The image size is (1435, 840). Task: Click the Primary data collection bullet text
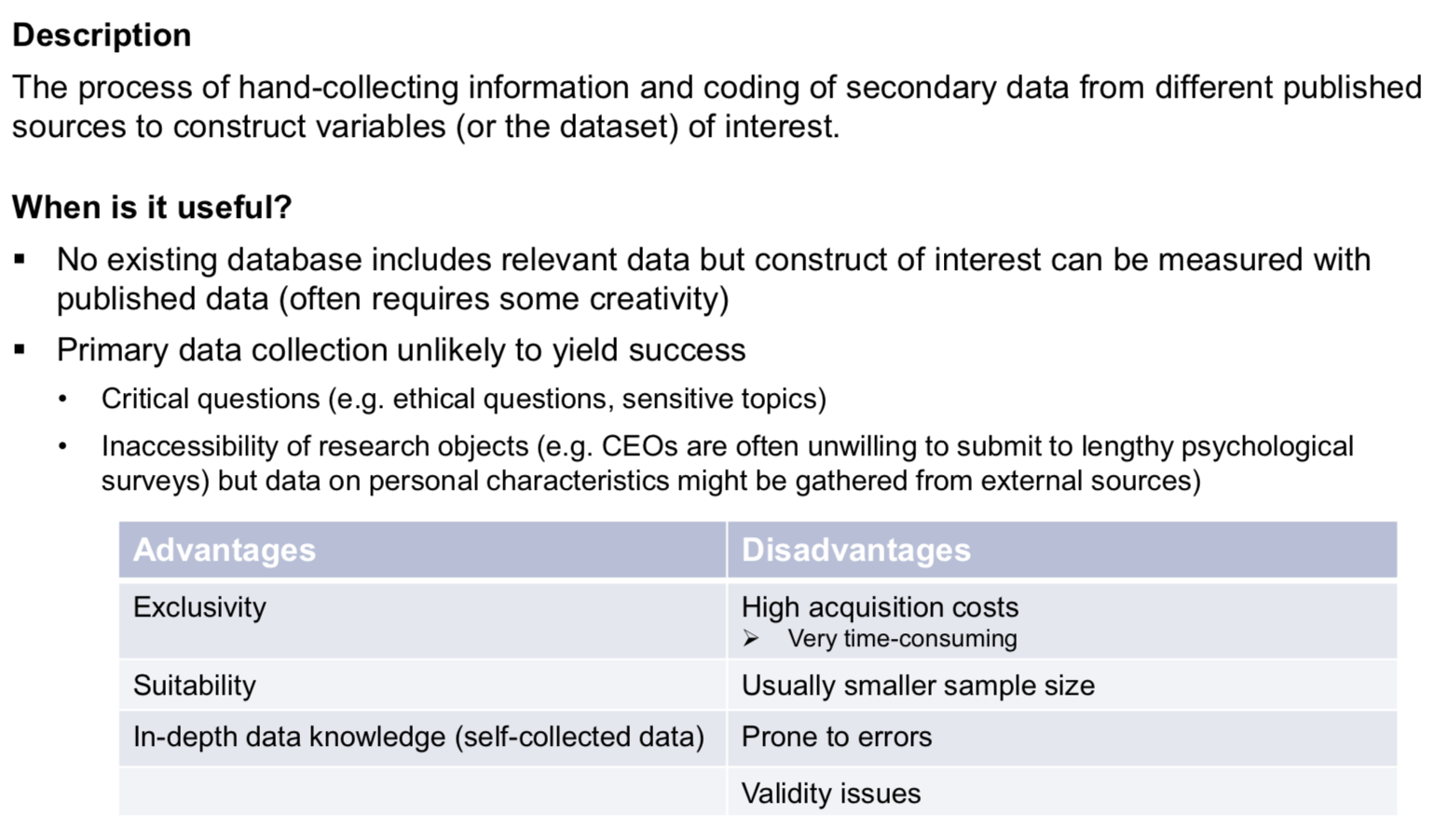point(401,350)
